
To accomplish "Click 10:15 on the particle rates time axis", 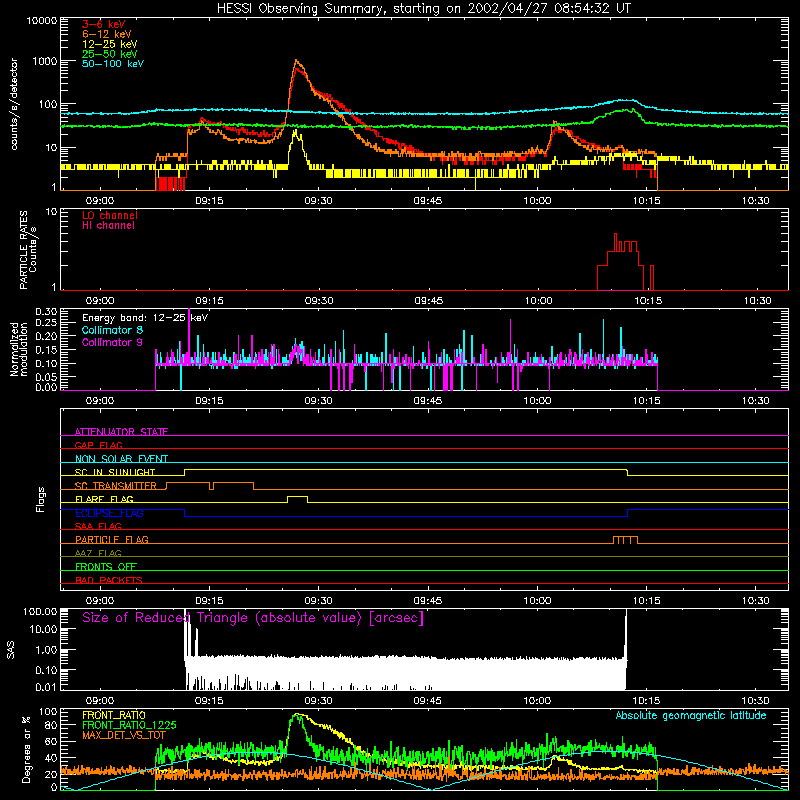I will 648,301.
